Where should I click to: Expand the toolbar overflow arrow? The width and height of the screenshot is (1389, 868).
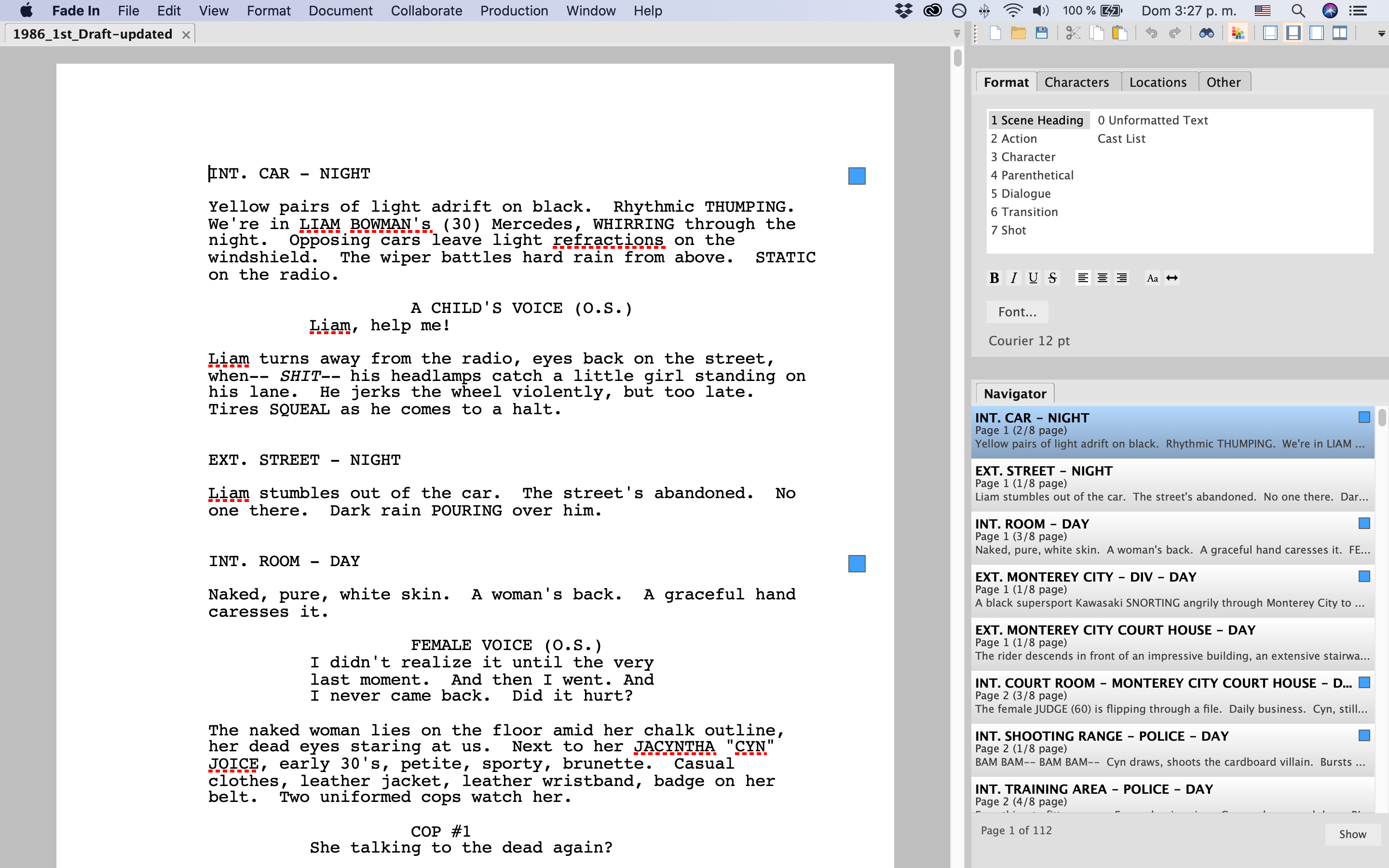tap(1381, 34)
